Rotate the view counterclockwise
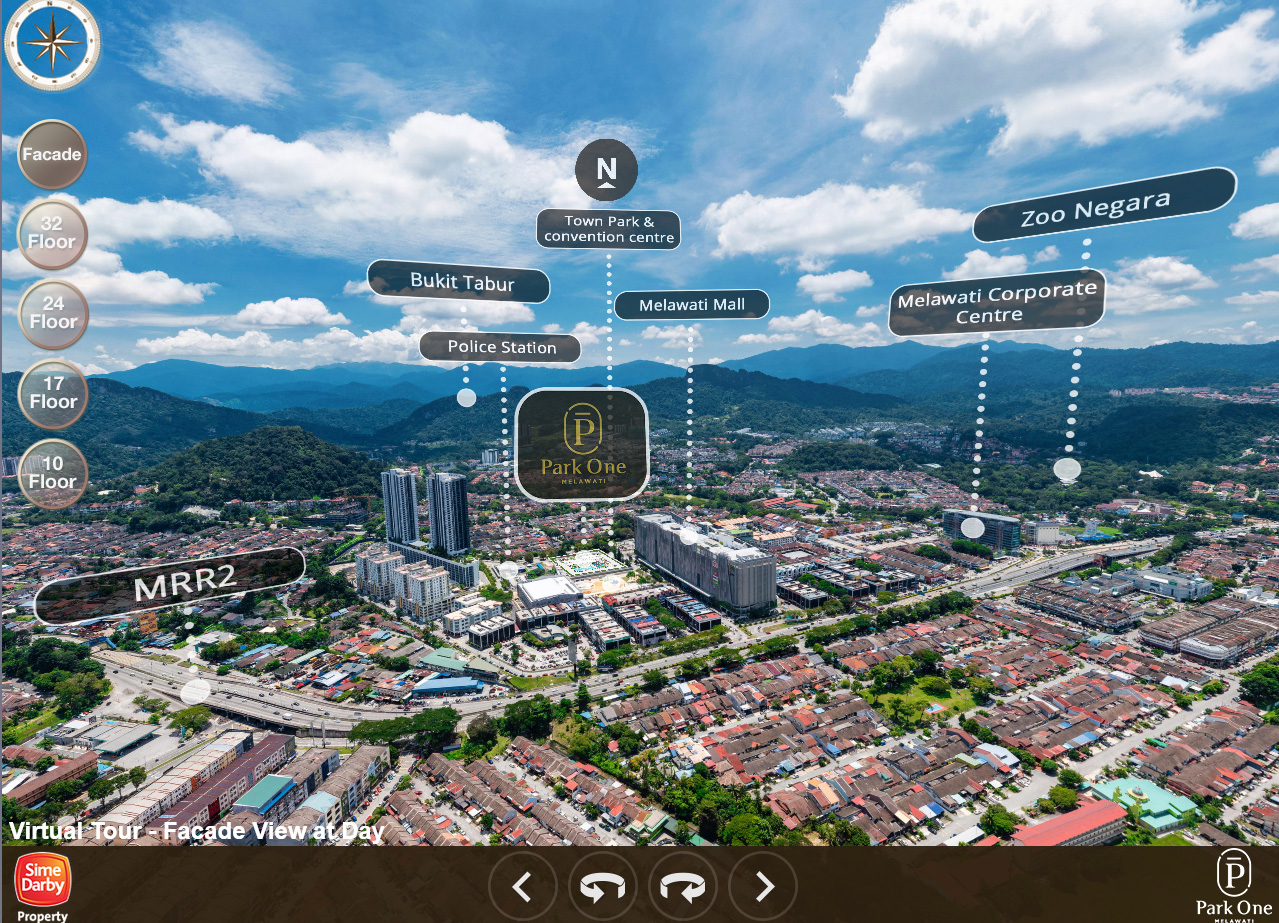The width and height of the screenshot is (1279, 923). (x=603, y=886)
